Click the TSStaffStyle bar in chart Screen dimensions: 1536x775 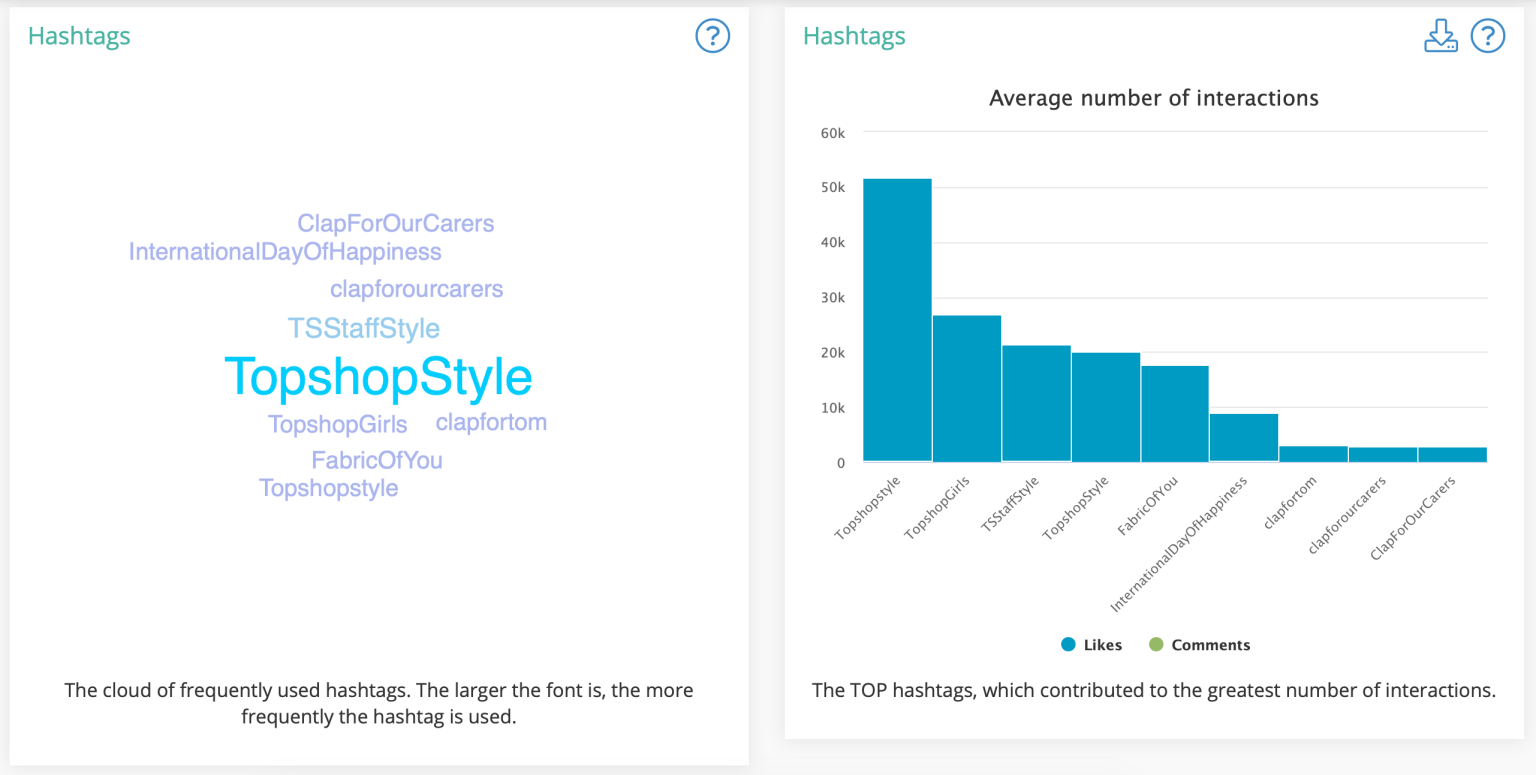tap(1036, 403)
